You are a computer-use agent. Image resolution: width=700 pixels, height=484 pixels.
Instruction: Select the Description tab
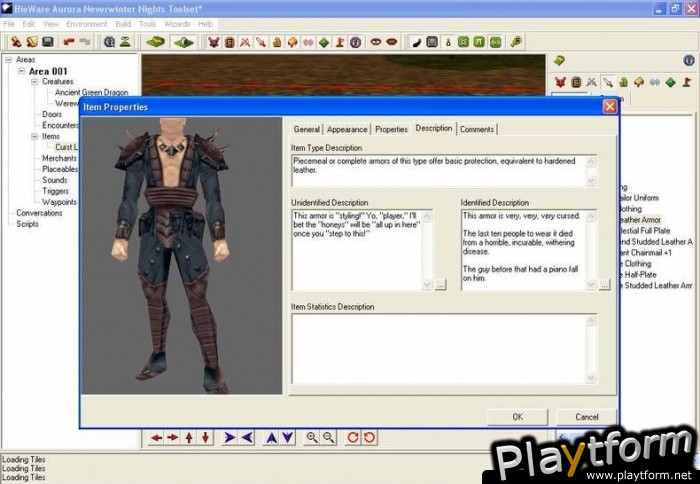433,128
